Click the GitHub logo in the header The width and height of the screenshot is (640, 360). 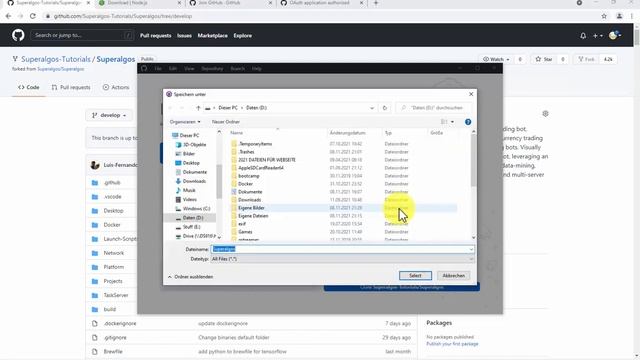[18, 36]
